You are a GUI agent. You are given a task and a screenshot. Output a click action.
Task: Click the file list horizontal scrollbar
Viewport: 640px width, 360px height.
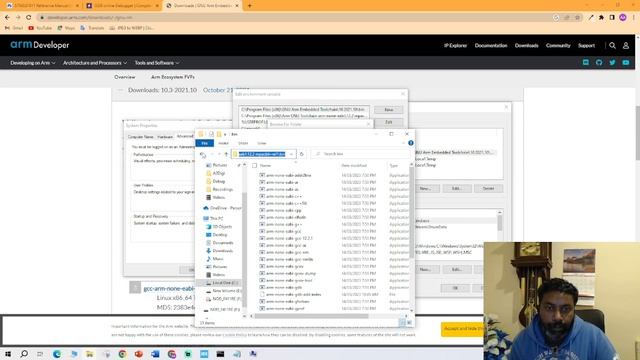click(311, 316)
